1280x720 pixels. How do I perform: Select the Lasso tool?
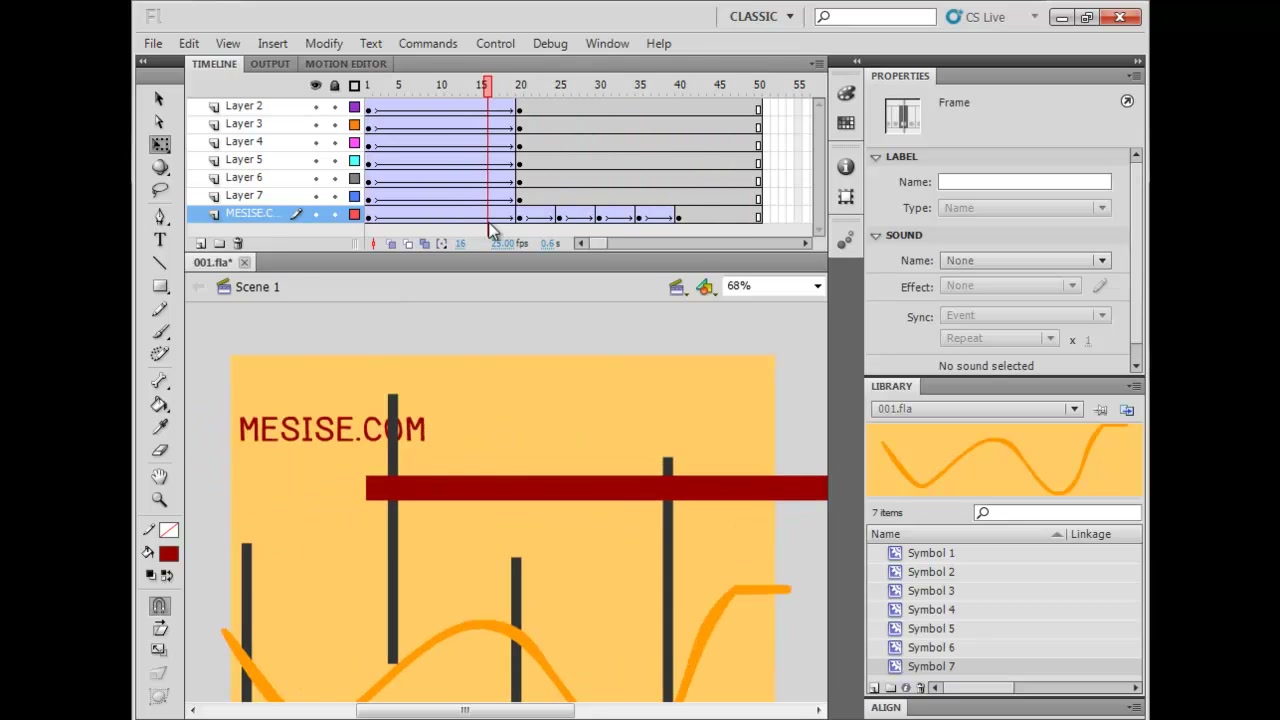[x=160, y=190]
